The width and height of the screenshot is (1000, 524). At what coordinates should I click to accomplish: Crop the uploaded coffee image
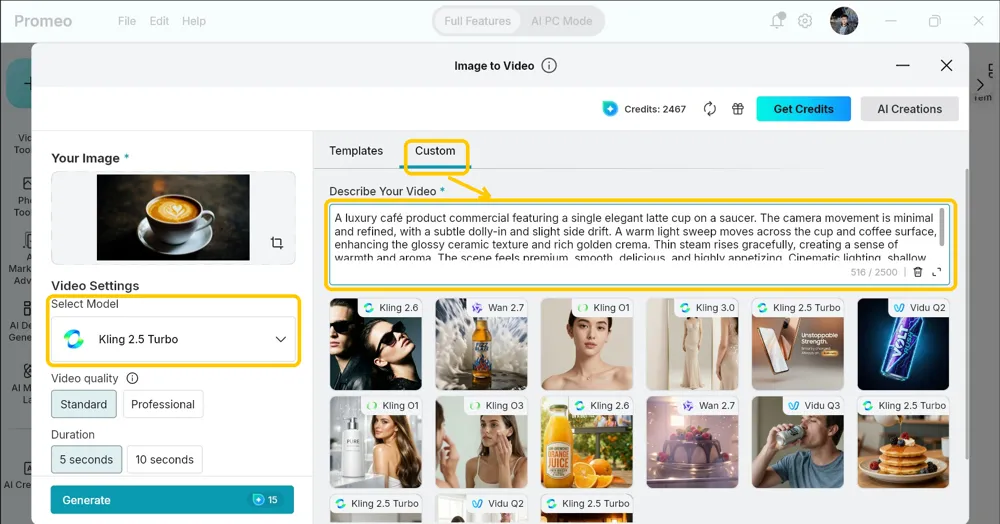point(277,243)
